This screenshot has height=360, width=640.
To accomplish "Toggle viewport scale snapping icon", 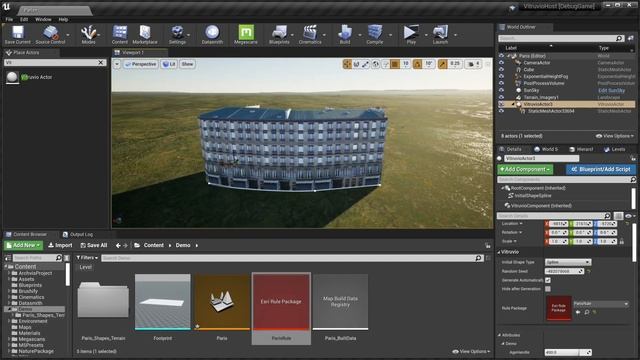I will point(442,64).
